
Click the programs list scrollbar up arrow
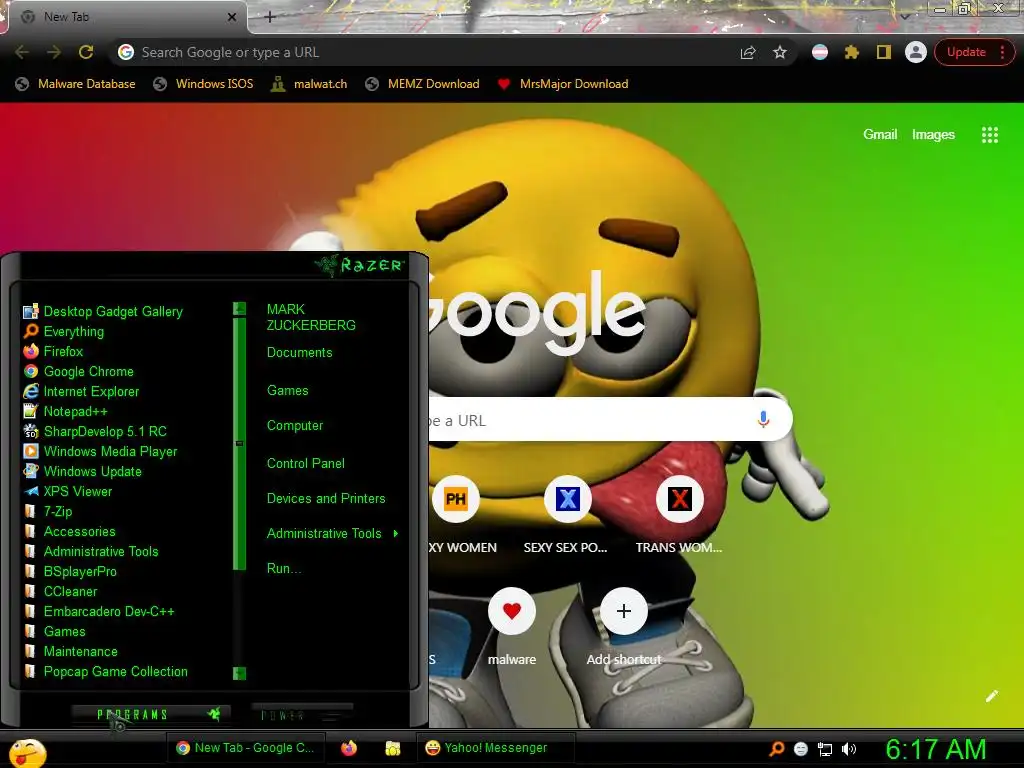(x=240, y=308)
